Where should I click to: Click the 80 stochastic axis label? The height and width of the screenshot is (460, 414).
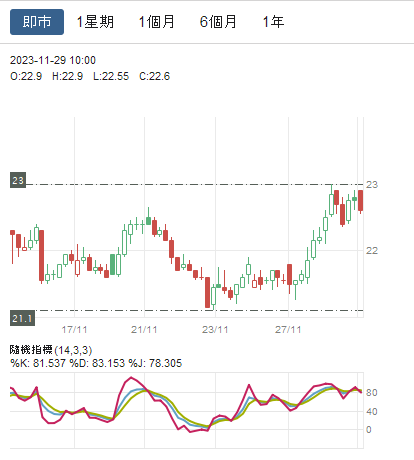point(372,393)
